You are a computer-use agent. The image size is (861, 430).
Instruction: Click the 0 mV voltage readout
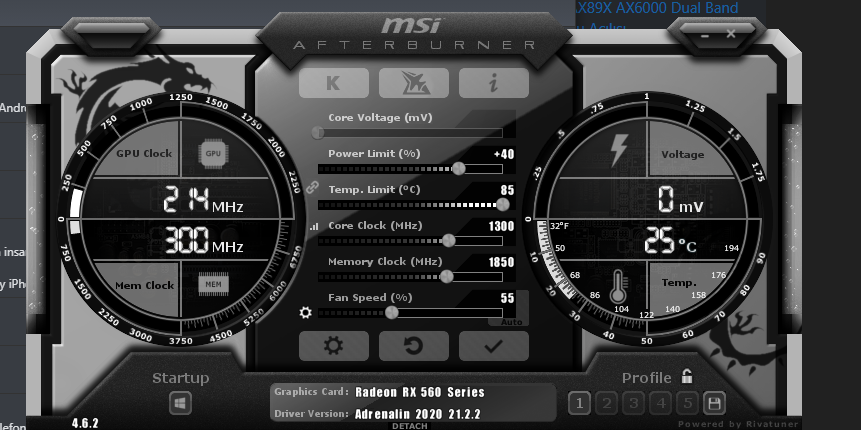(680, 200)
